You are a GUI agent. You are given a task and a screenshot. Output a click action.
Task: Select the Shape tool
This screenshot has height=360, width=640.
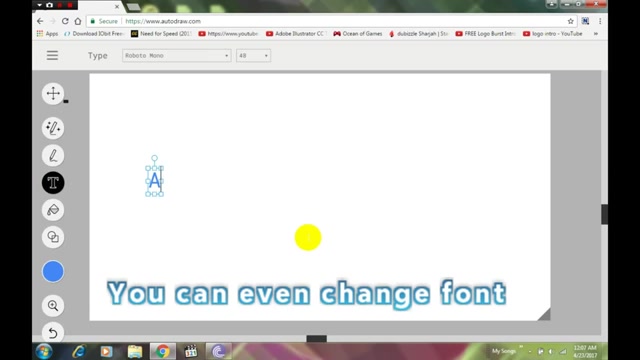pyautogui.click(x=53, y=237)
